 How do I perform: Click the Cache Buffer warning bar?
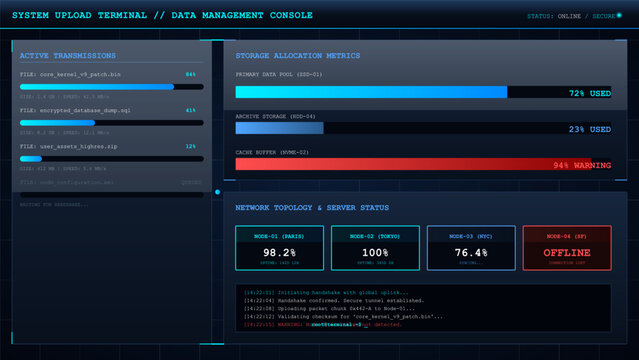(423, 164)
